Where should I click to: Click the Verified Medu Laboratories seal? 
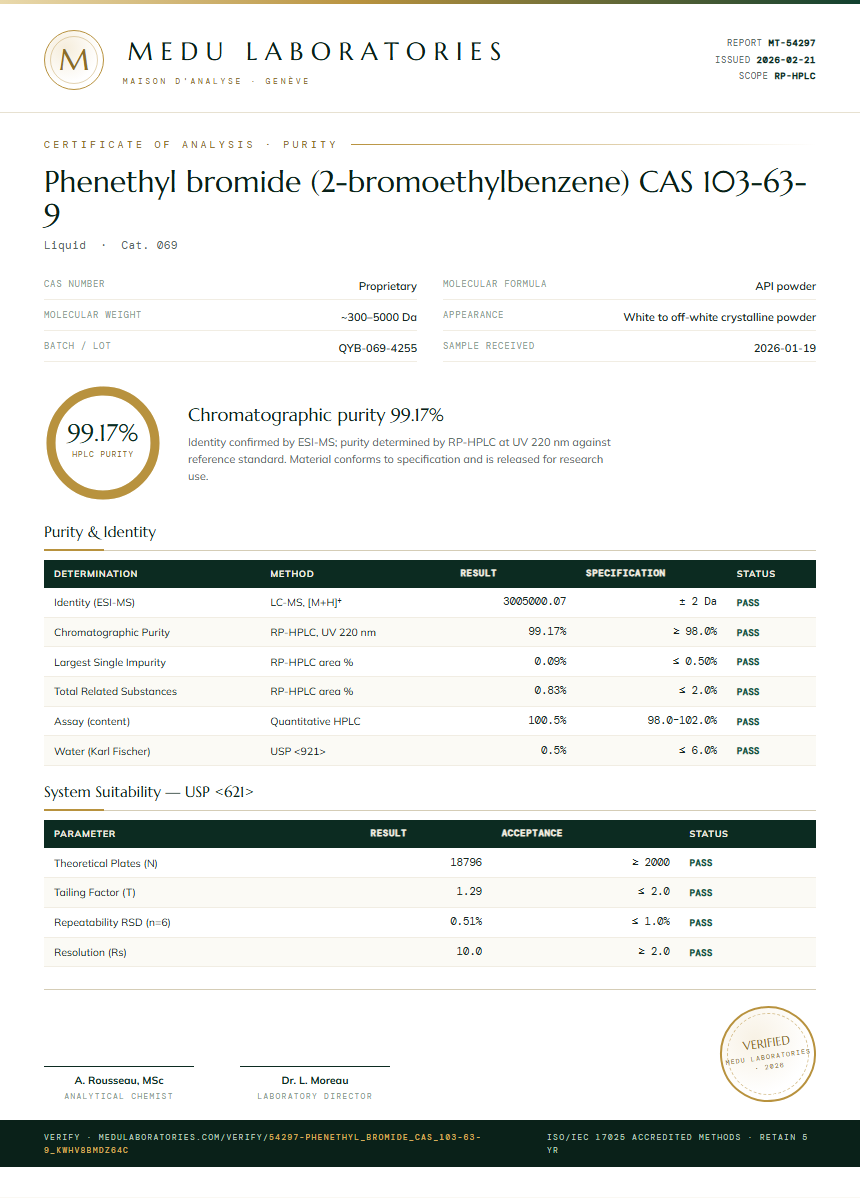[x=768, y=1054]
